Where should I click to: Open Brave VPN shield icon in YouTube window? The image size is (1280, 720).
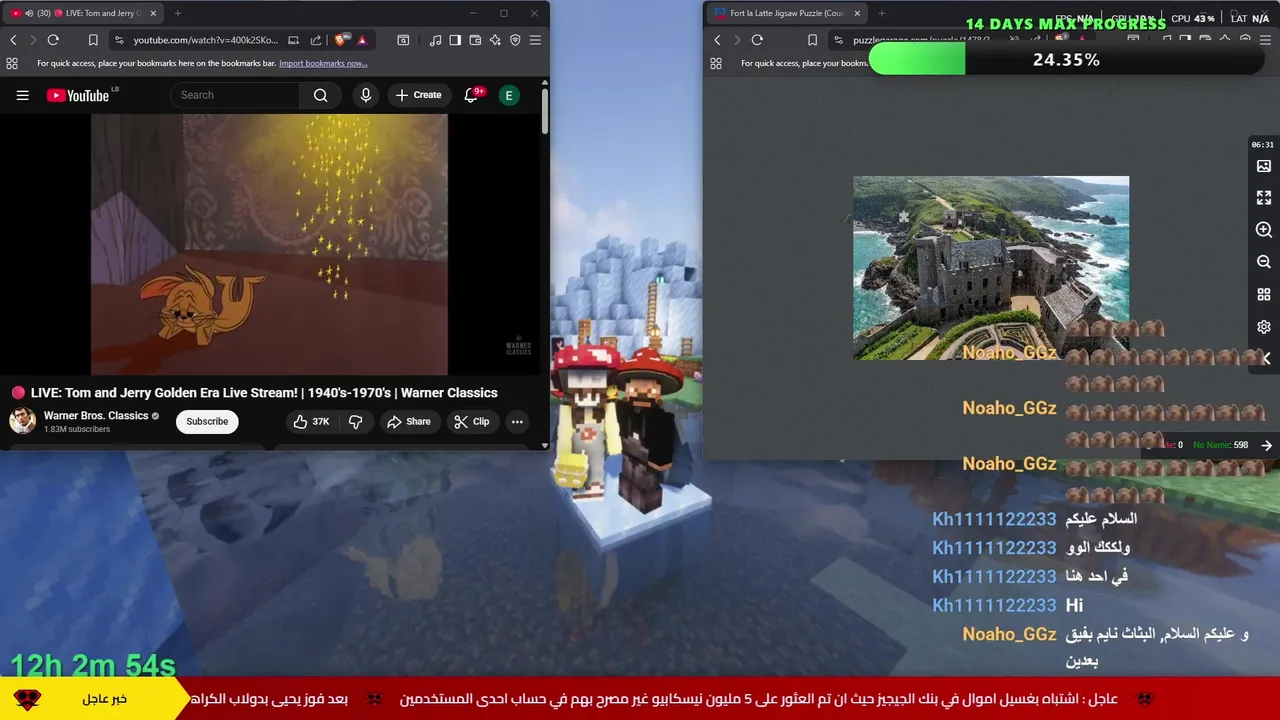(x=515, y=40)
